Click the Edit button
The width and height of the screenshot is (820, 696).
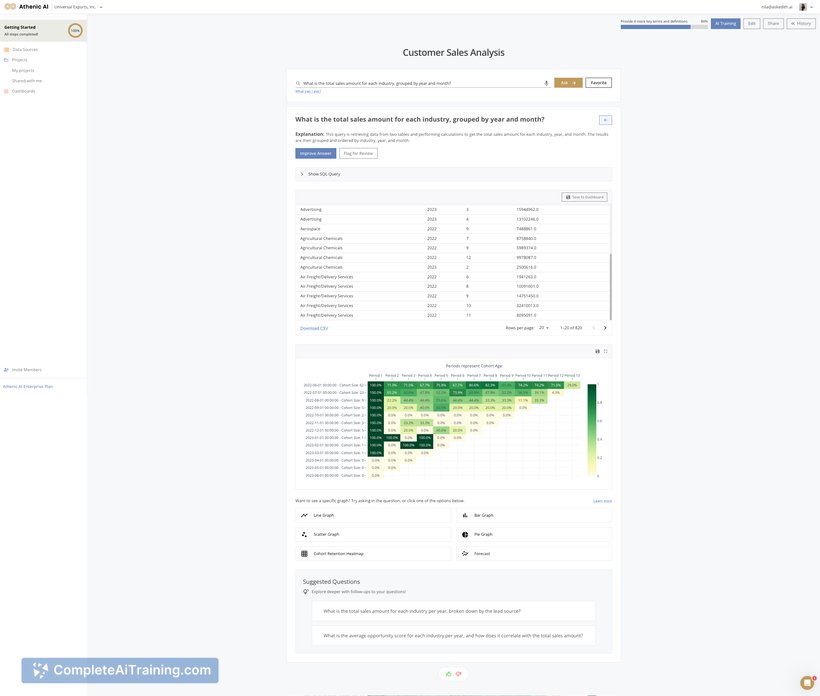pyautogui.click(x=751, y=24)
